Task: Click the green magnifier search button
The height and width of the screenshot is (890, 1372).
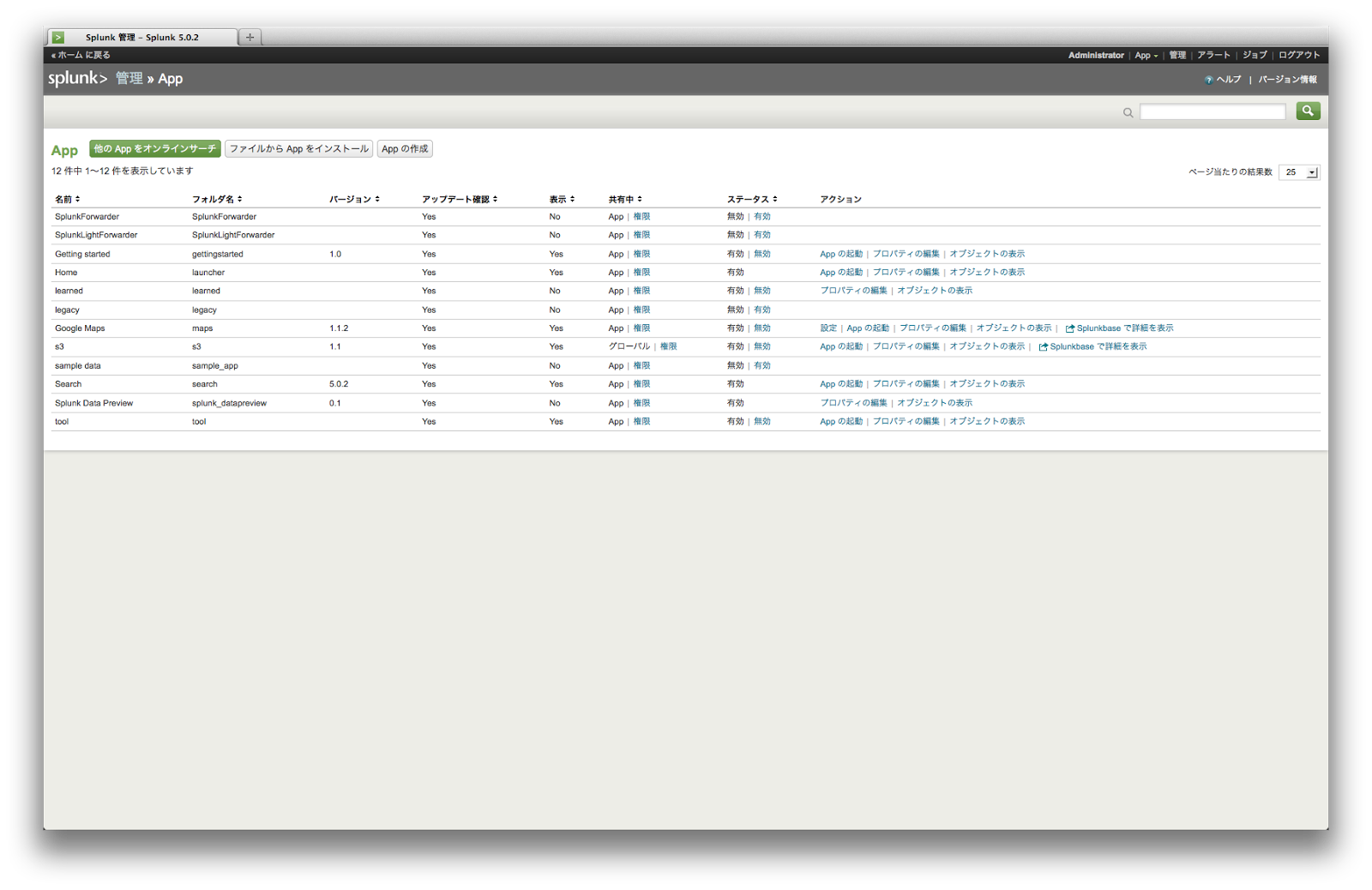Action: coord(1308,111)
